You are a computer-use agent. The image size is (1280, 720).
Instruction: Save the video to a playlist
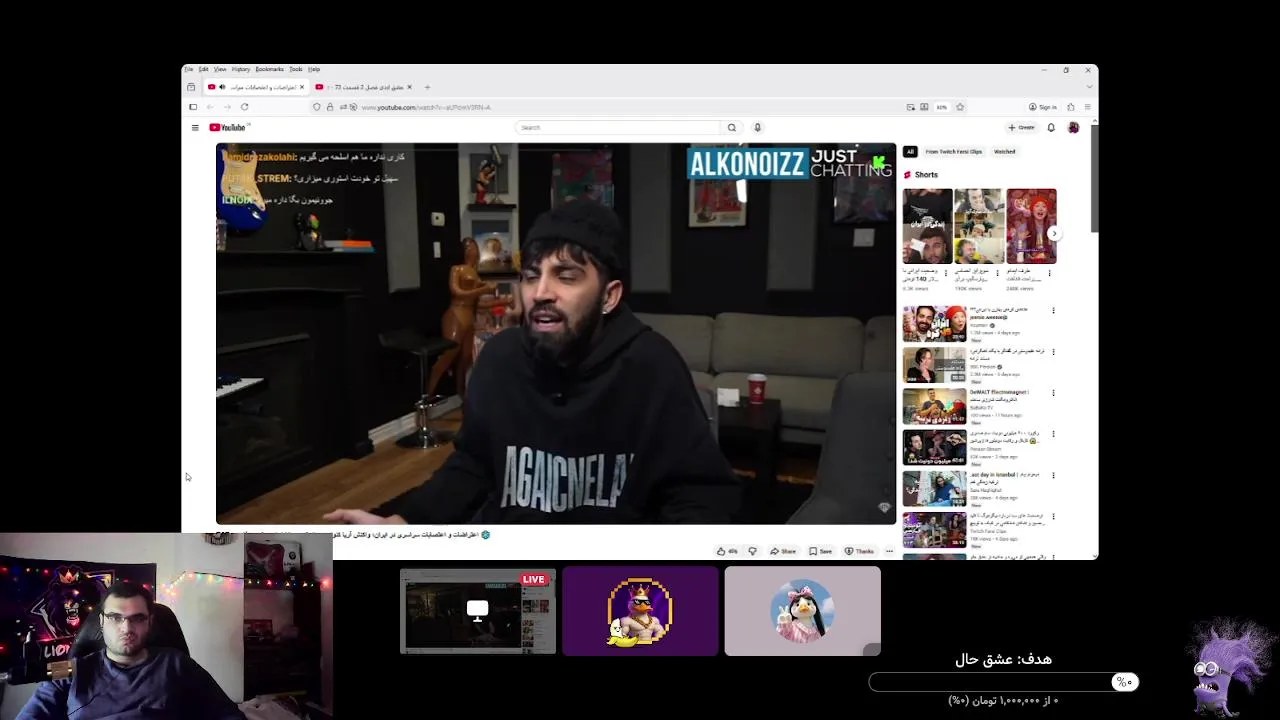820,551
